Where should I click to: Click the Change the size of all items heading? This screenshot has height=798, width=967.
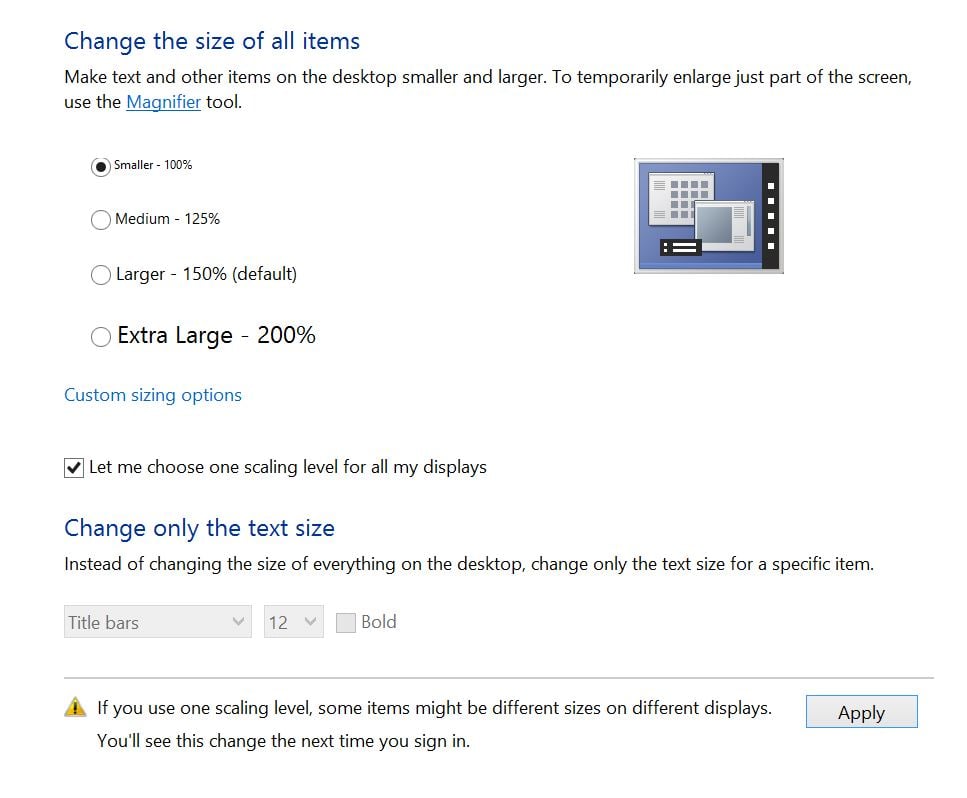tap(212, 41)
